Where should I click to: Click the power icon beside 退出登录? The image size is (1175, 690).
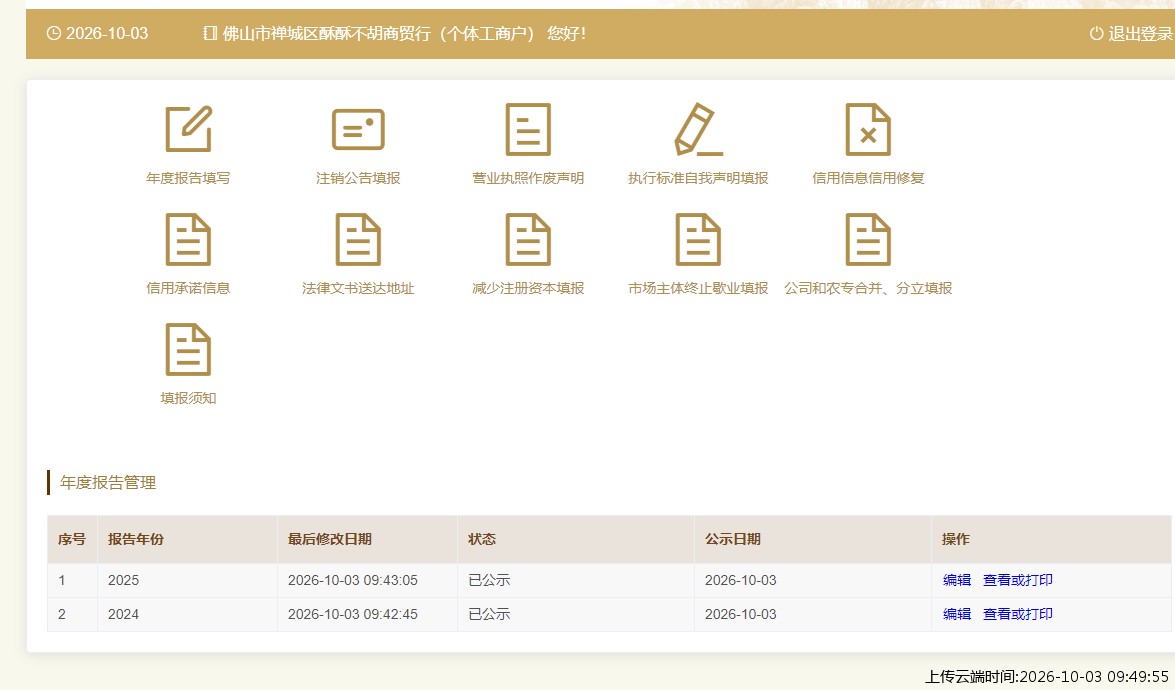(1096, 34)
